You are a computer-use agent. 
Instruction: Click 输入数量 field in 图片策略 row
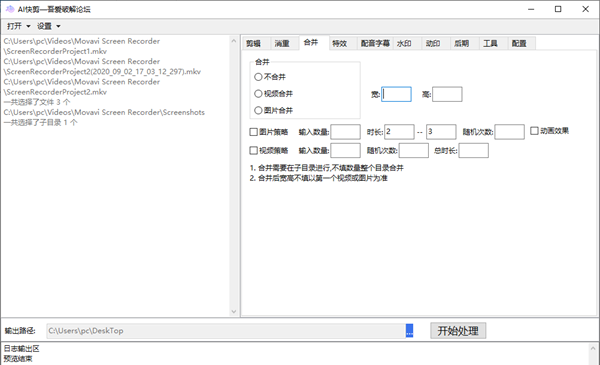[x=346, y=132]
